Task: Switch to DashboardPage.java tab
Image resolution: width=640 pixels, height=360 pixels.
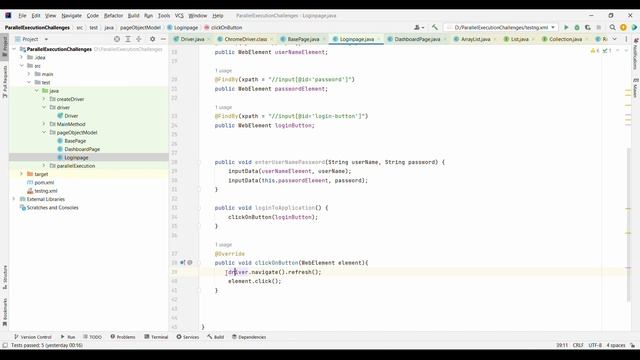Action: click(x=417, y=39)
